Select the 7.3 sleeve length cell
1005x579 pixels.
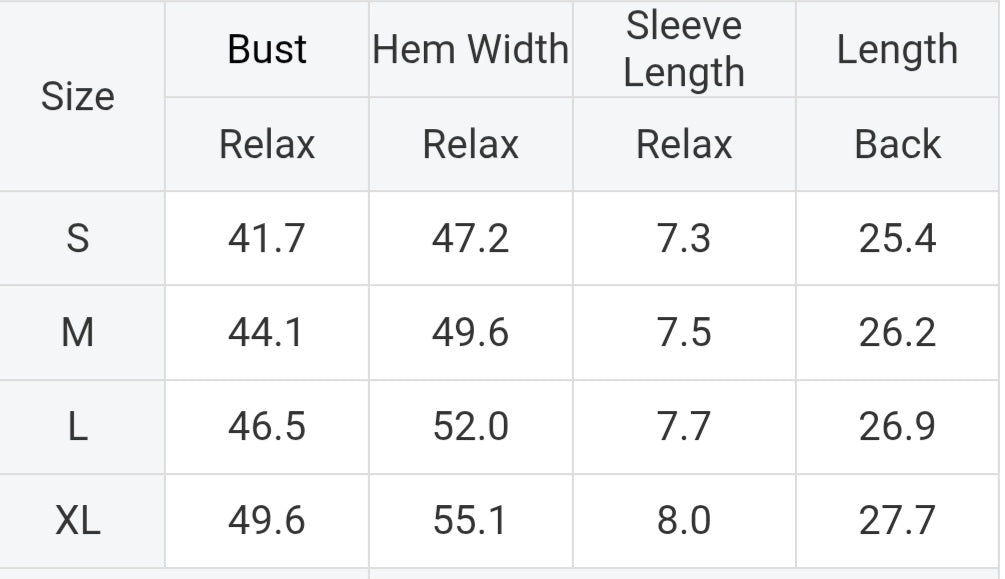click(x=684, y=239)
